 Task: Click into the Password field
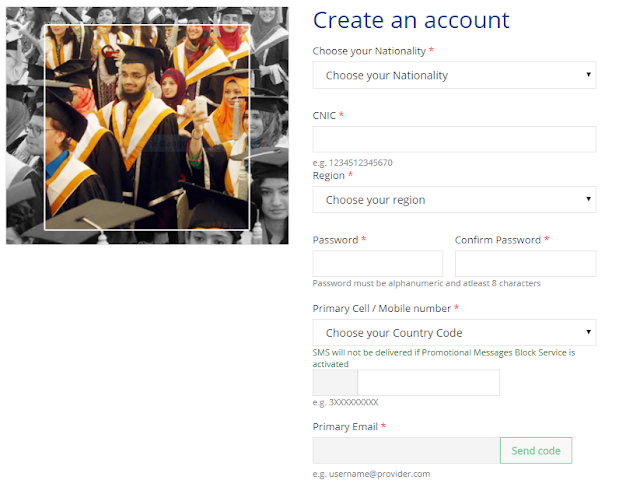(x=378, y=263)
